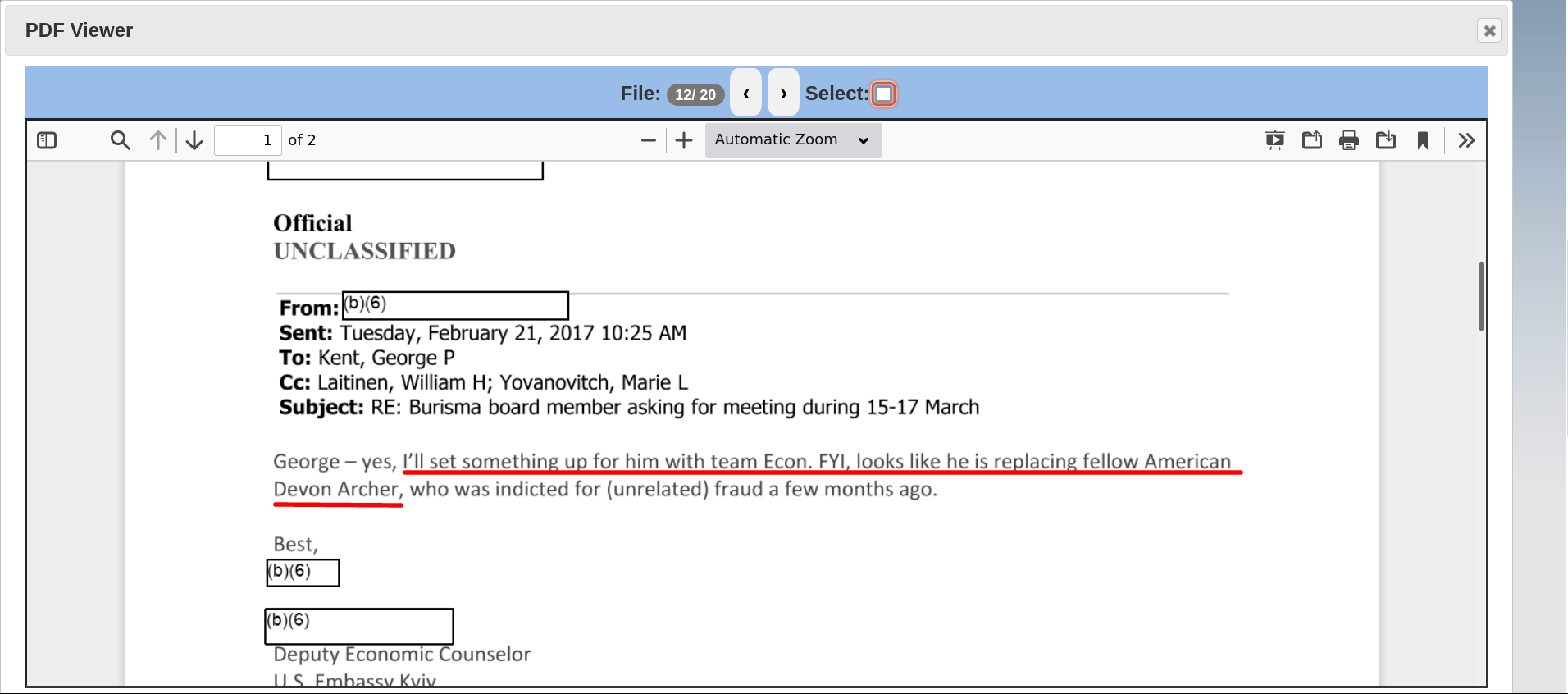Toggle the PDF sidebar panel
1568x694 pixels.
coord(48,140)
